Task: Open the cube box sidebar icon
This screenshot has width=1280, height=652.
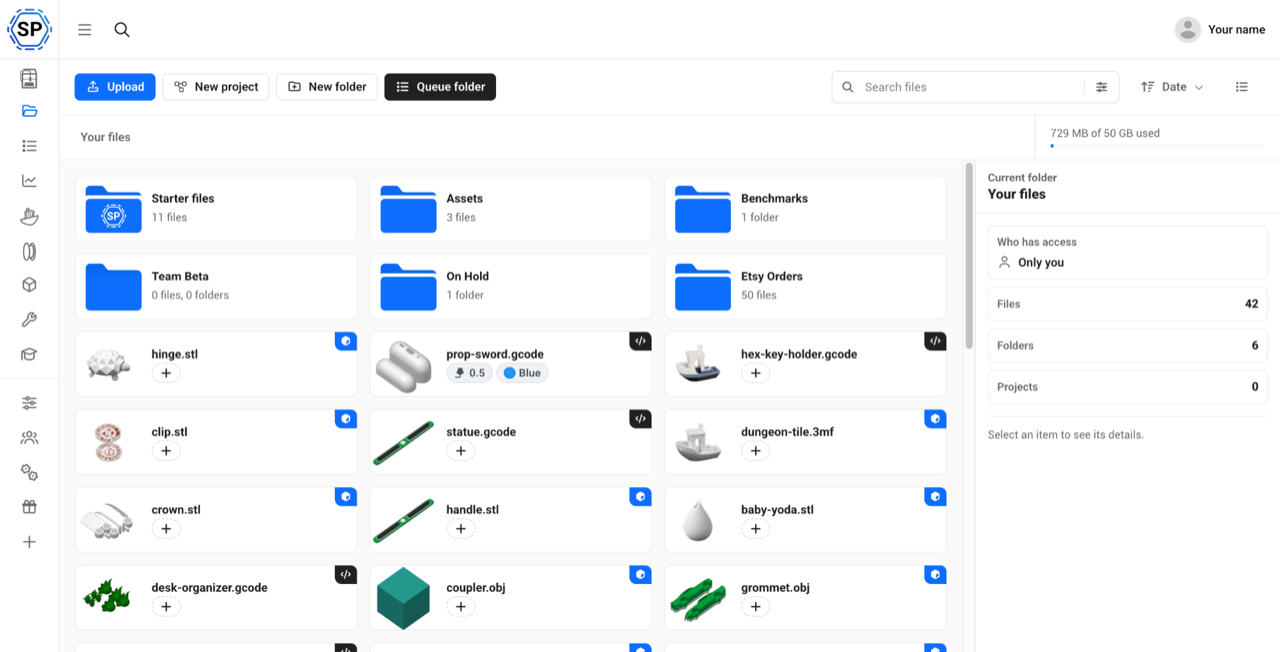Action: tap(29, 285)
